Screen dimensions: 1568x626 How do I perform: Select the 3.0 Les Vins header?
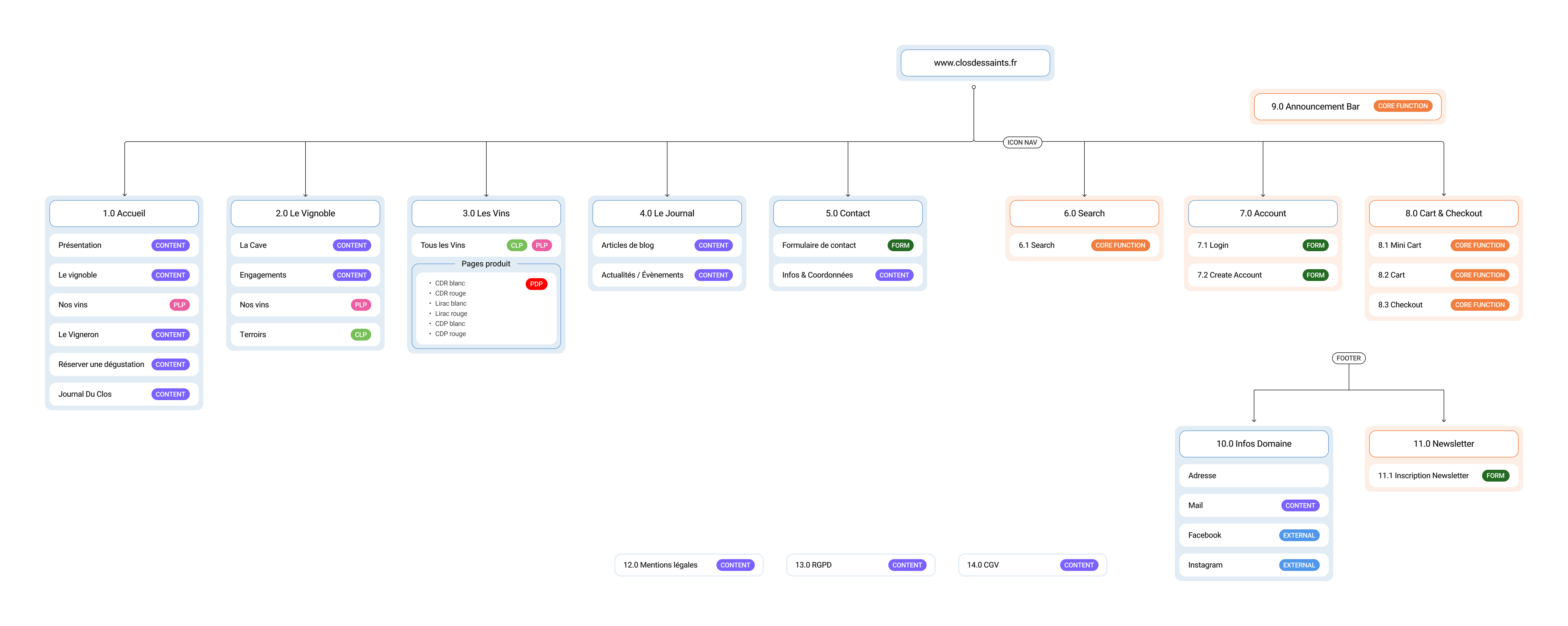click(486, 213)
